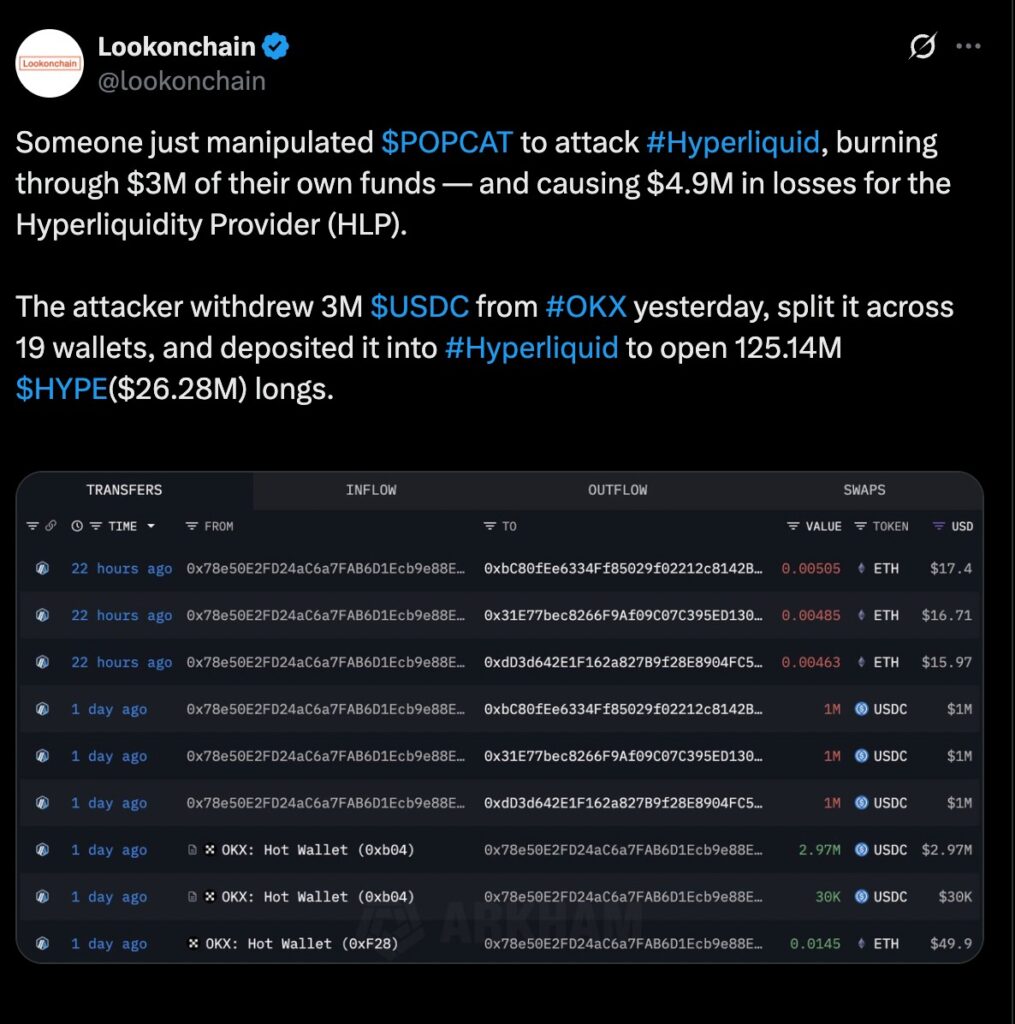Viewport: 1015px width, 1024px height.
Task: Switch to the OUTFLOW tab
Action: pyautogui.click(x=617, y=490)
